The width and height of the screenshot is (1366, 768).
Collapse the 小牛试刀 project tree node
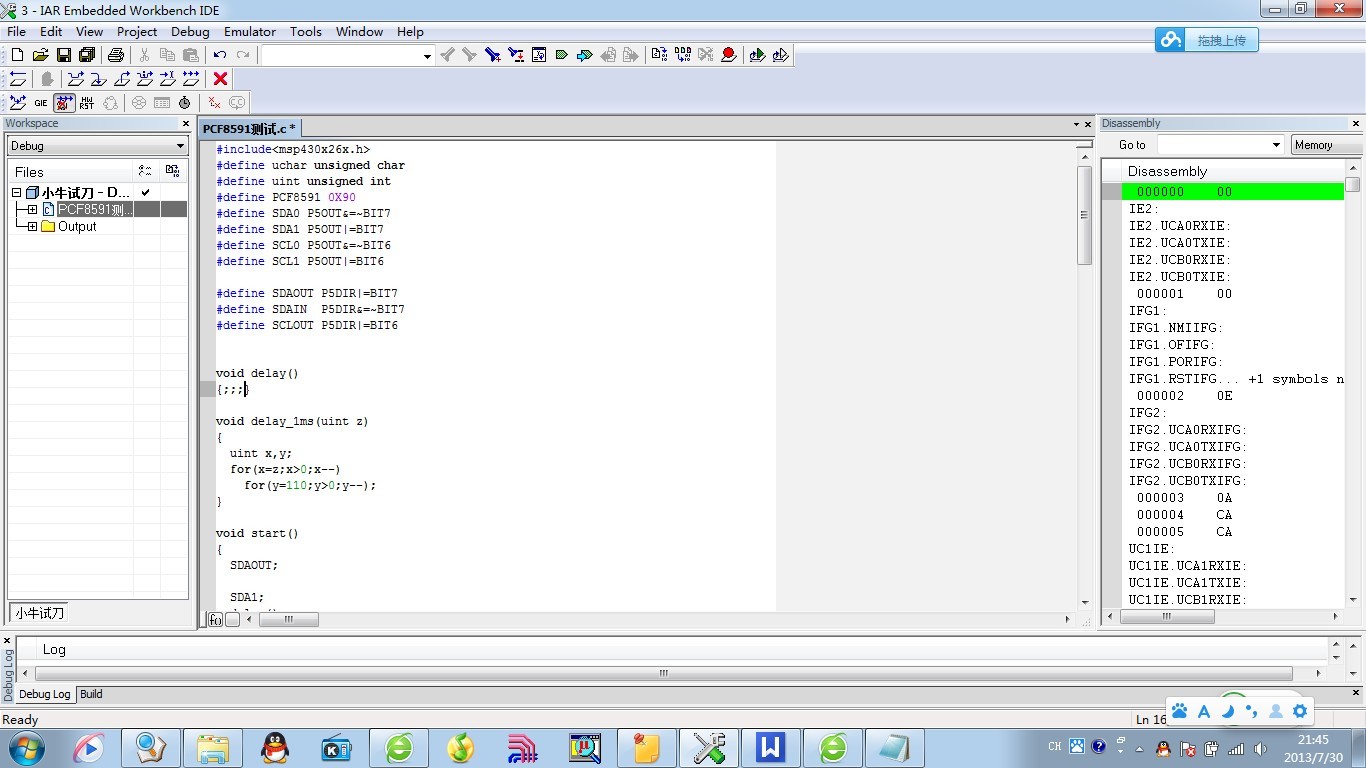point(16,192)
